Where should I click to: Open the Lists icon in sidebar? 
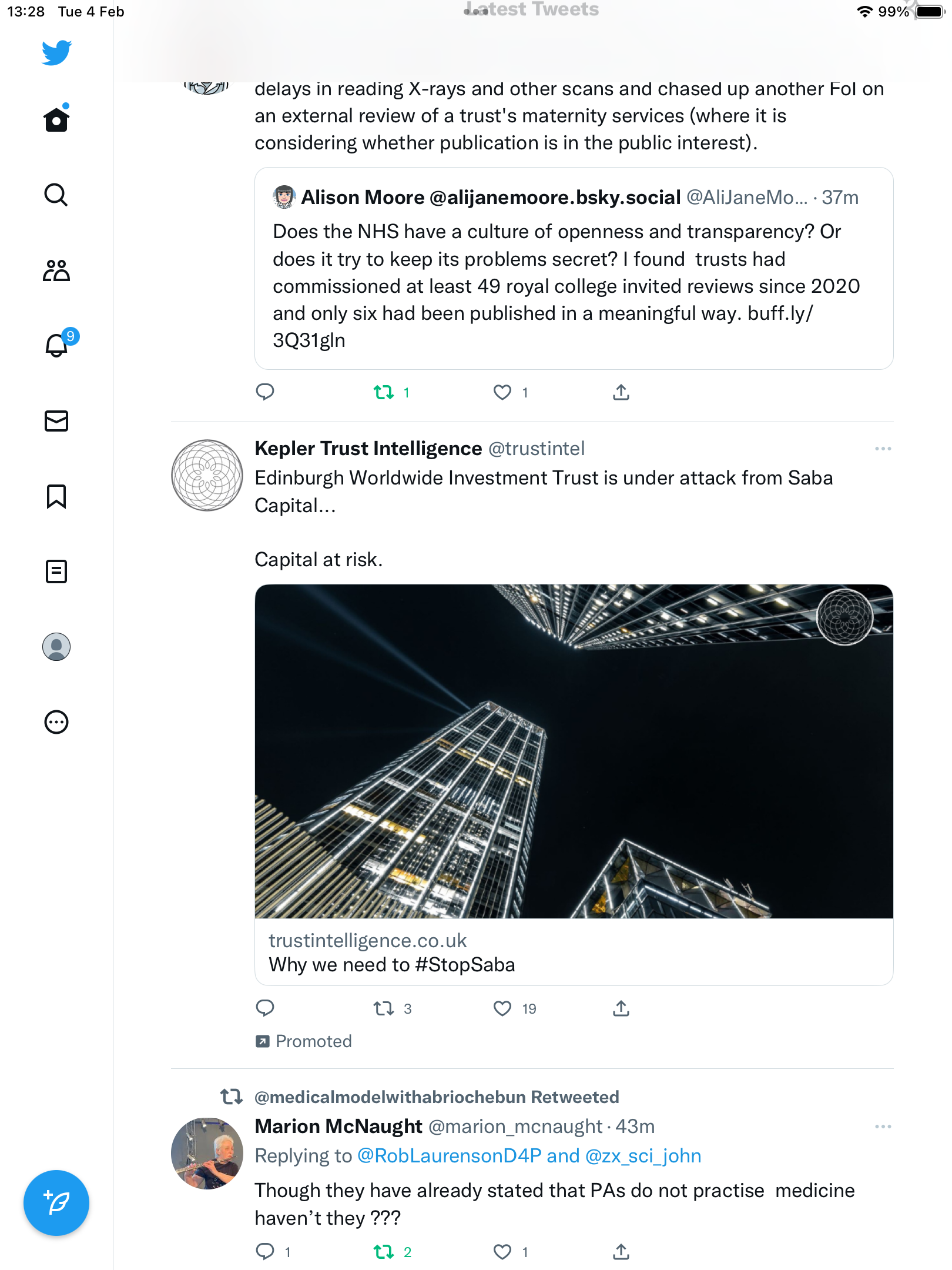tap(56, 571)
